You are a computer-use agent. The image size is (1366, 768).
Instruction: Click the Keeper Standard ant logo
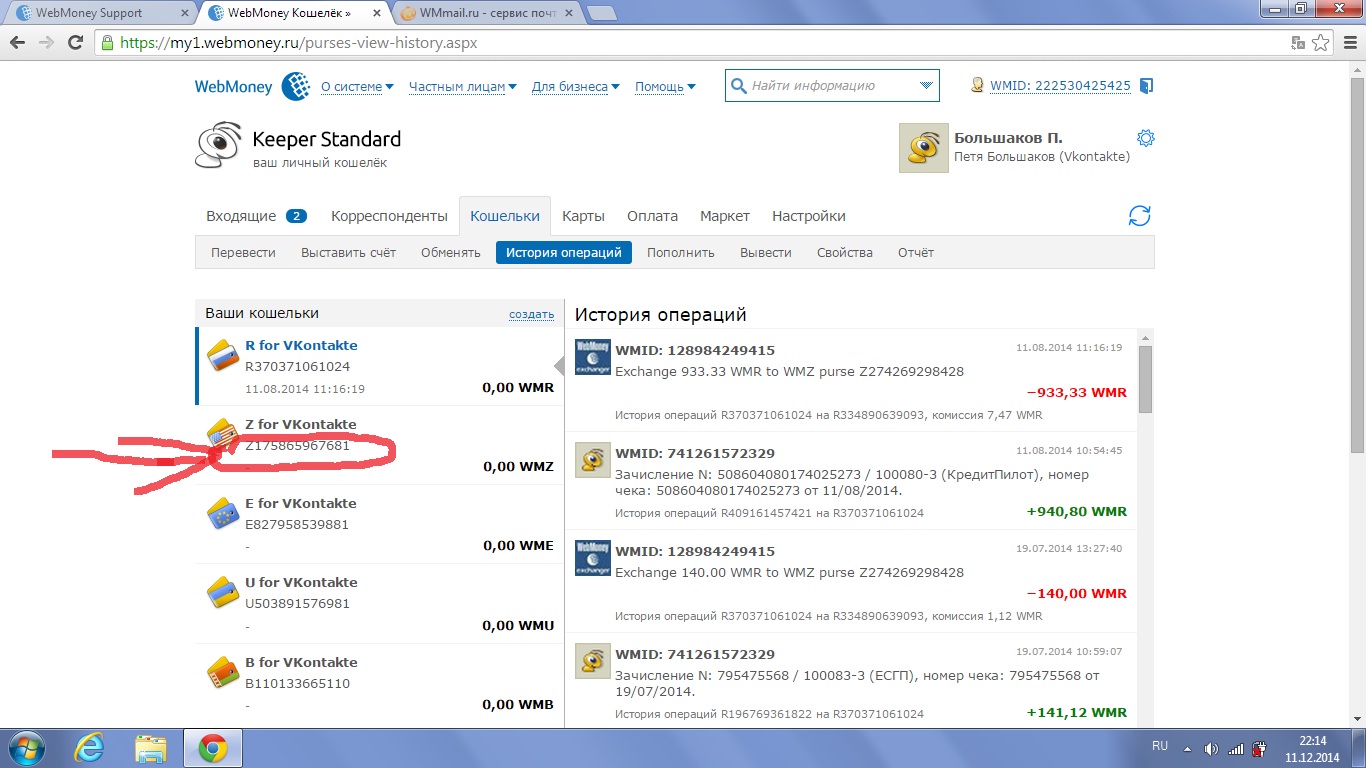pyautogui.click(x=219, y=146)
